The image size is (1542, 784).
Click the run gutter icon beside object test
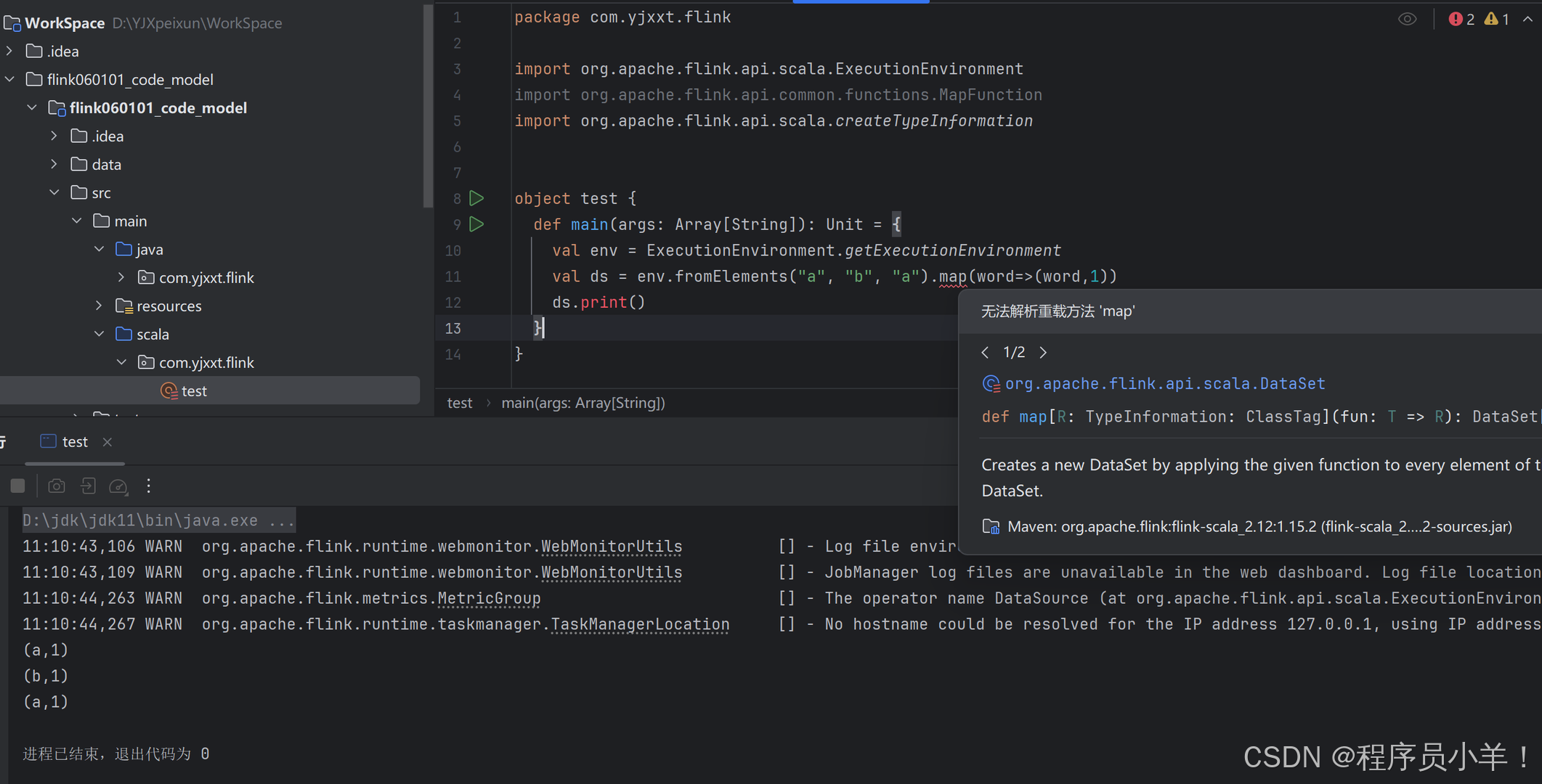tap(476, 198)
